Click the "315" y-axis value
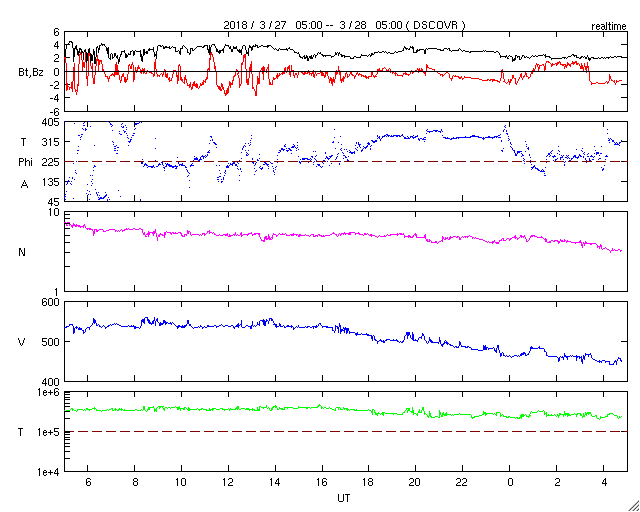This screenshot has width=640, height=512. [x=51, y=142]
